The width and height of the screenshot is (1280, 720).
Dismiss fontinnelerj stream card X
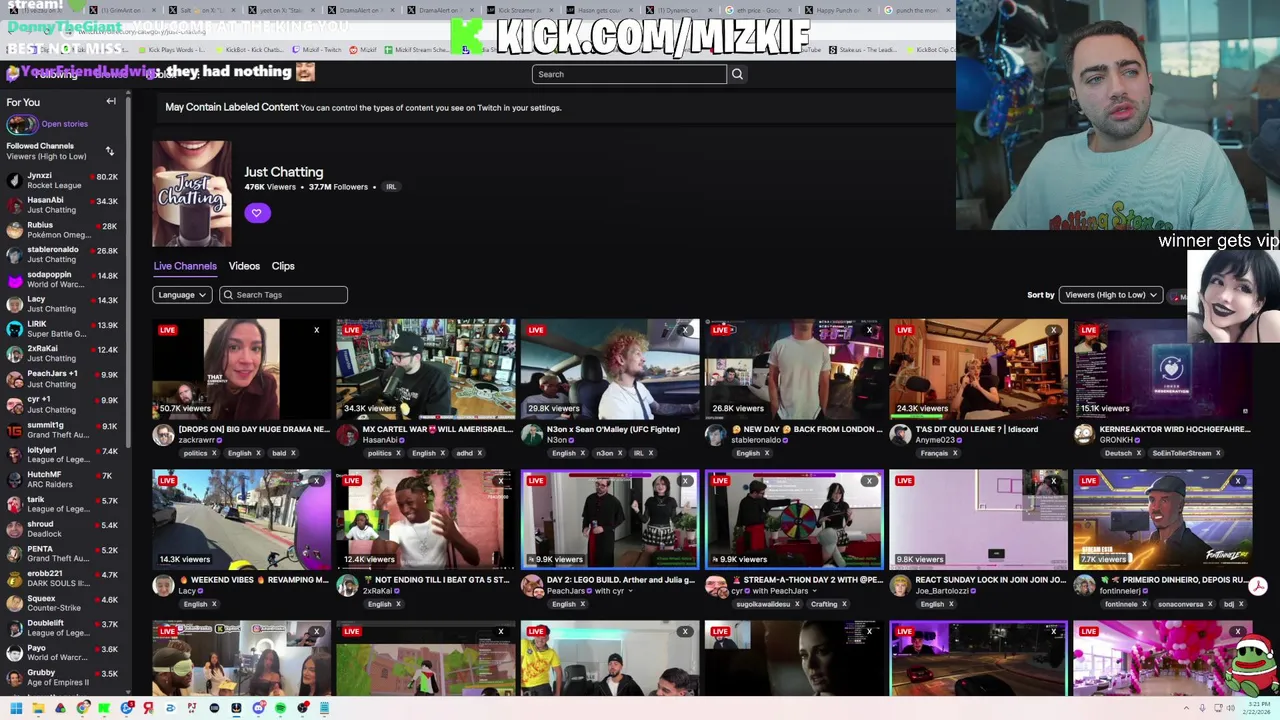click(x=1237, y=481)
